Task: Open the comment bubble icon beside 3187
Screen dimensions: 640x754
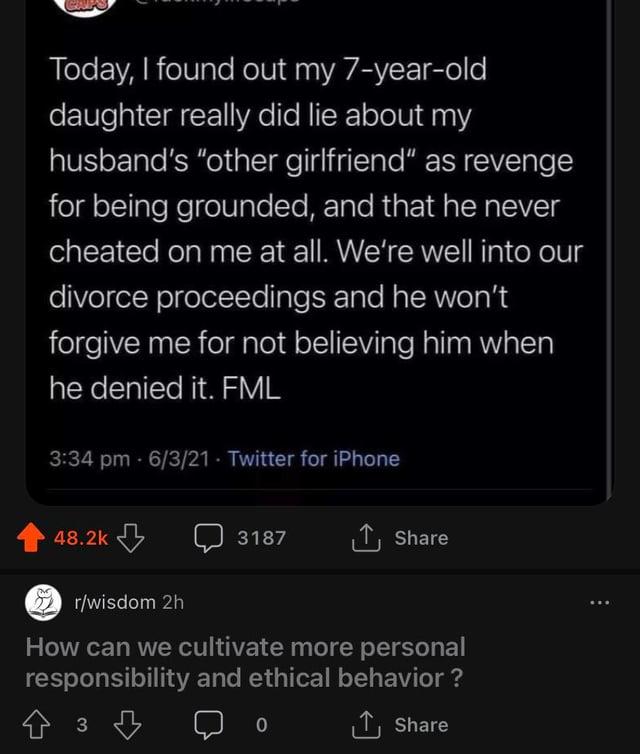Action: pyautogui.click(x=208, y=538)
